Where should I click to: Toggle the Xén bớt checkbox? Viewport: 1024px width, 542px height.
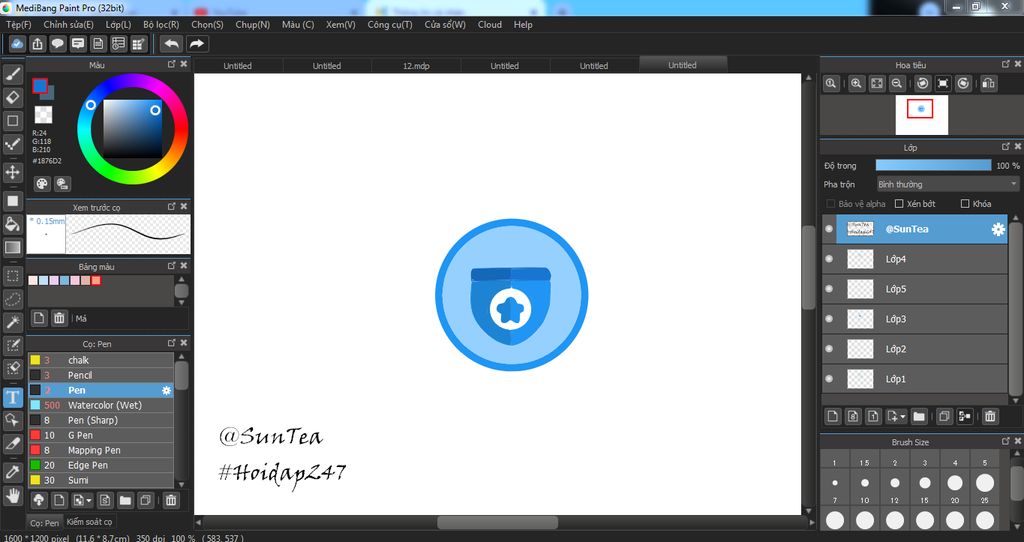[x=899, y=204]
